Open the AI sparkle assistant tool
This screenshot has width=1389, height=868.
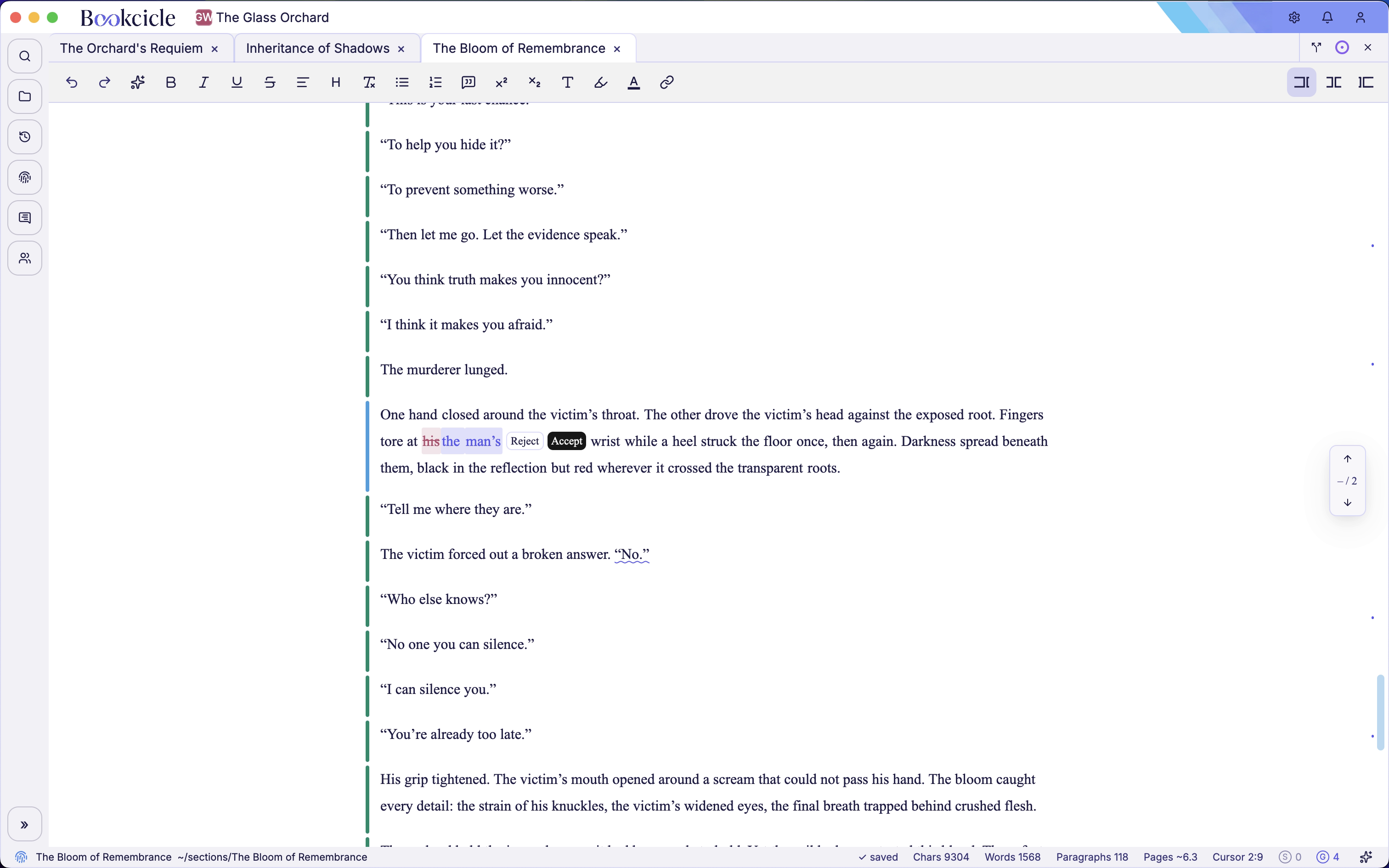click(138, 83)
